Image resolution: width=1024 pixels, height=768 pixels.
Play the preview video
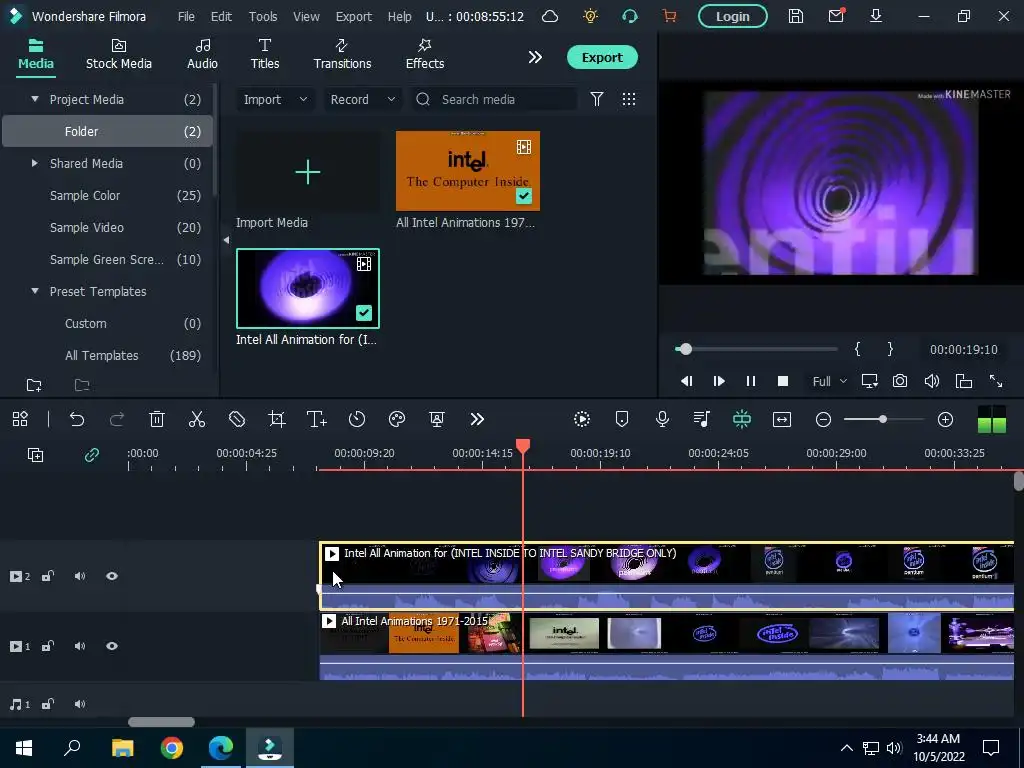719,381
